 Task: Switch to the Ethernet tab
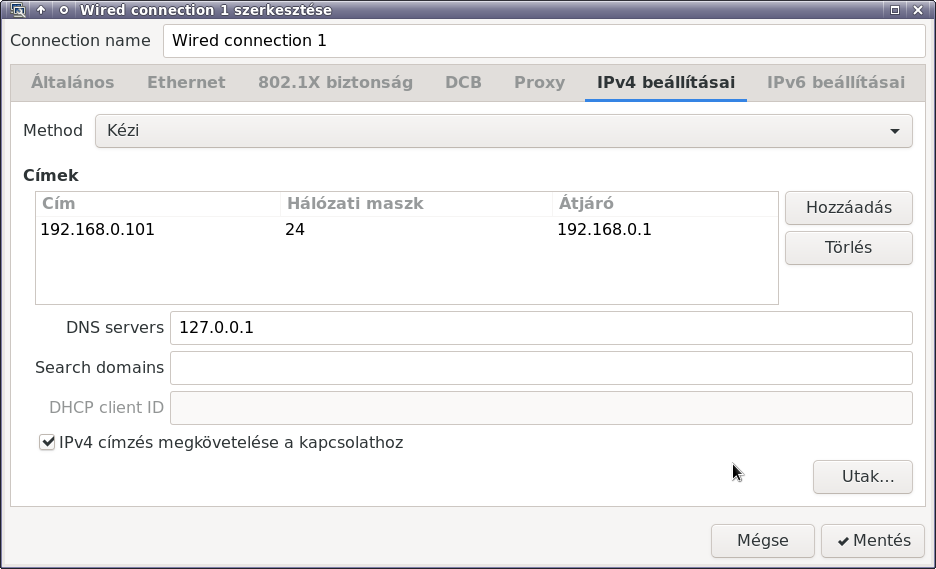pyautogui.click(x=186, y=82)
